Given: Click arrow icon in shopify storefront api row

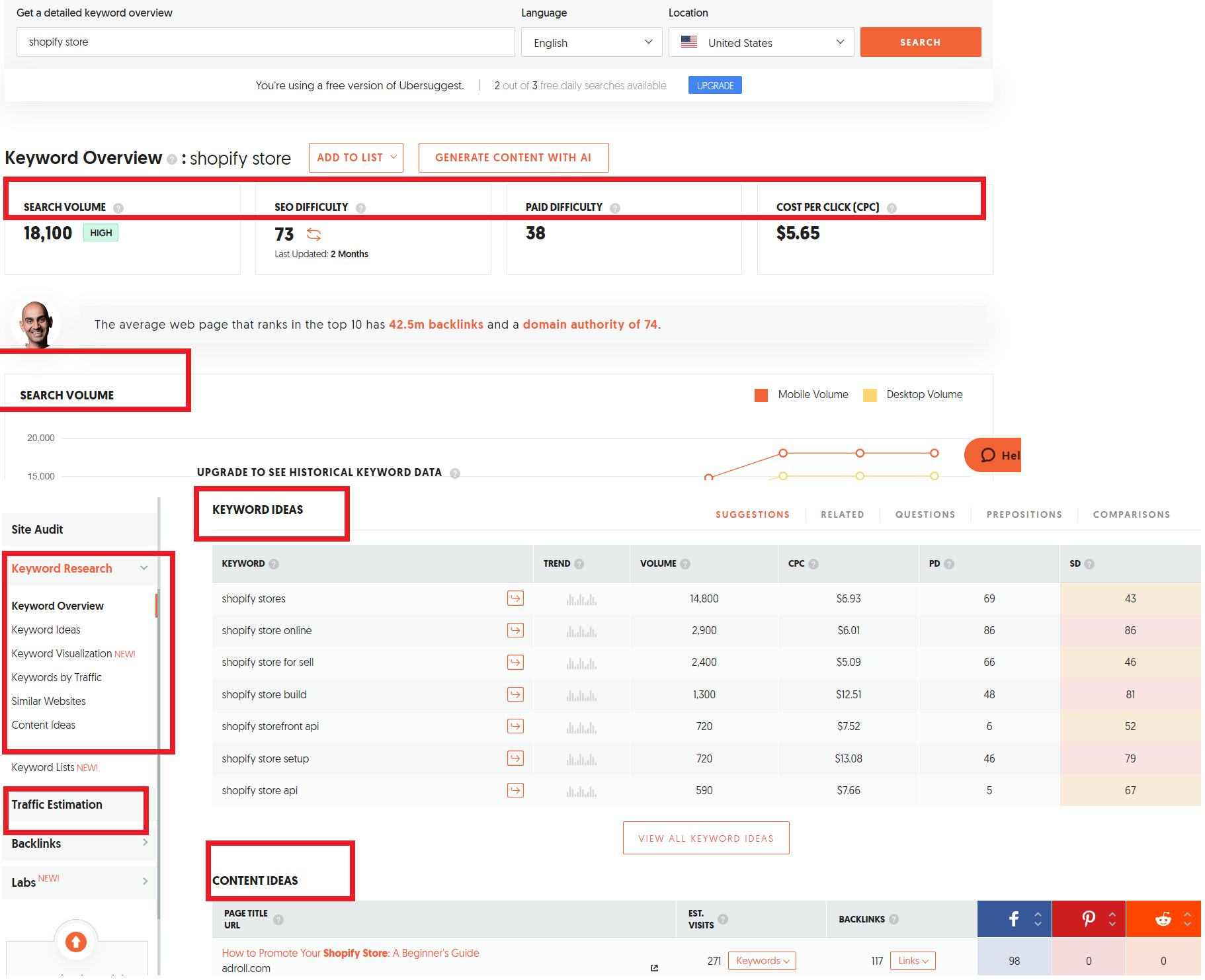Looking at the screenshot, I should [515, 726].
